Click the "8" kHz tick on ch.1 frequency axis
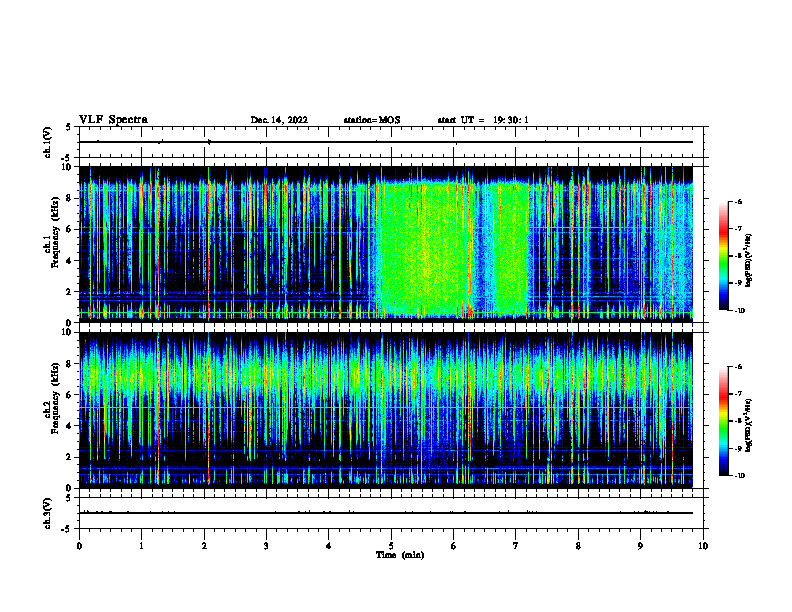 [70, 198]
